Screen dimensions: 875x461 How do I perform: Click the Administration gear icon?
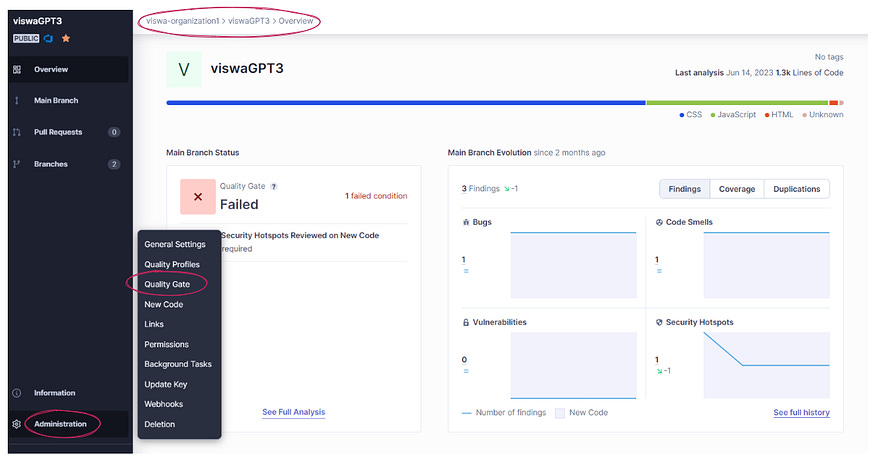point(17,424)
